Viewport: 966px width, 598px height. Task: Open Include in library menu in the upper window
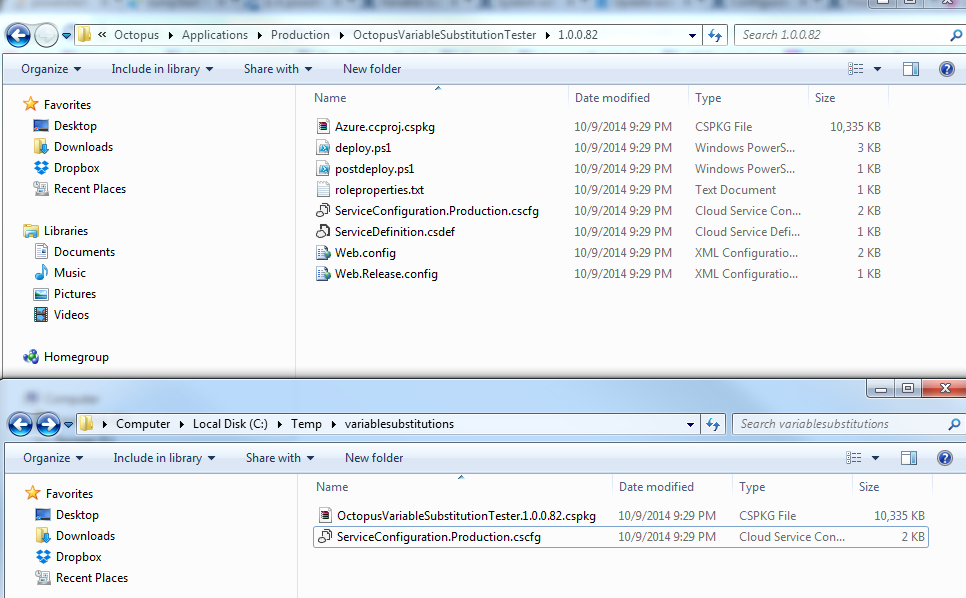point(162,69)
